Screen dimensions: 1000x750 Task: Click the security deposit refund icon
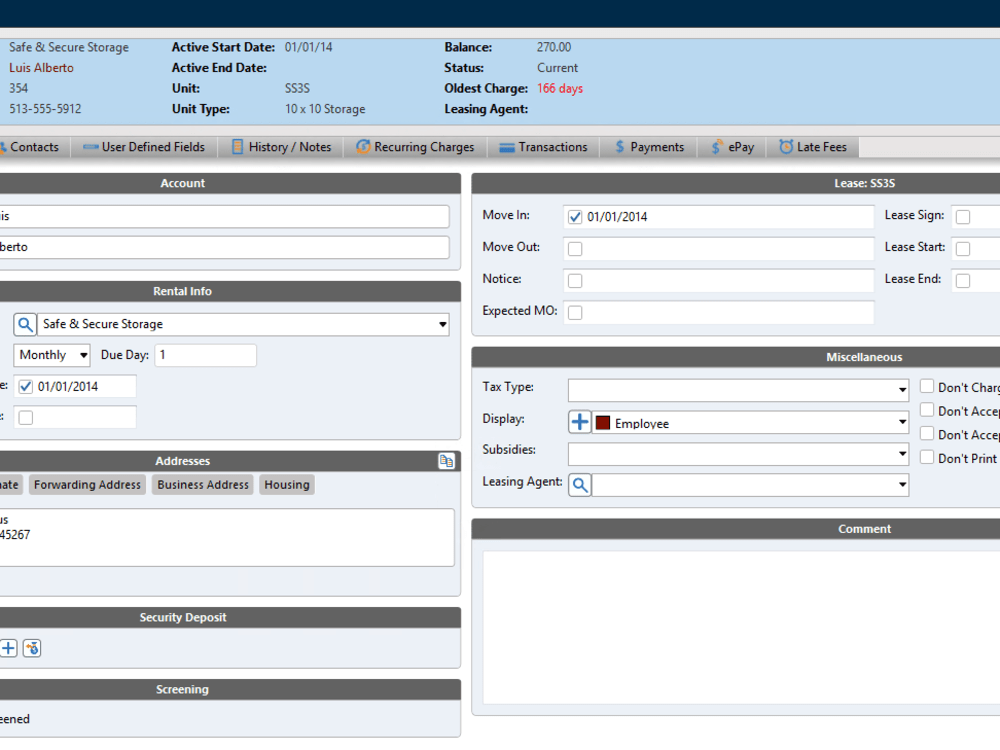[32, 649]
